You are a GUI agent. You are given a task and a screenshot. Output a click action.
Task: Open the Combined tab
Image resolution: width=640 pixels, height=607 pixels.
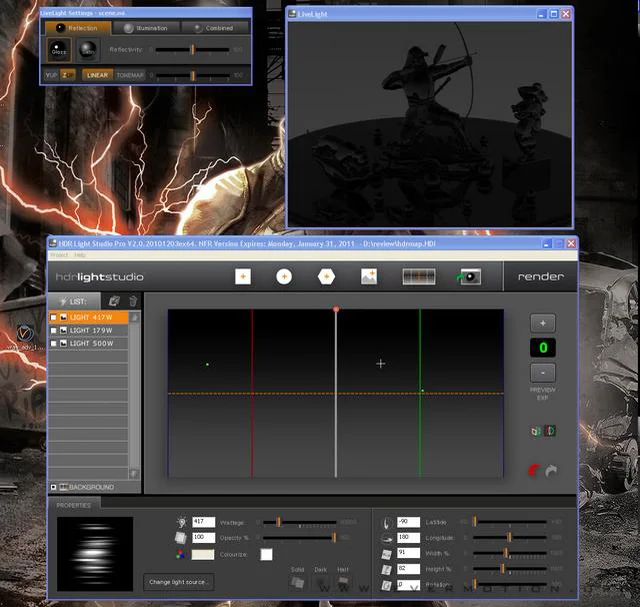(x=215, y=28)
